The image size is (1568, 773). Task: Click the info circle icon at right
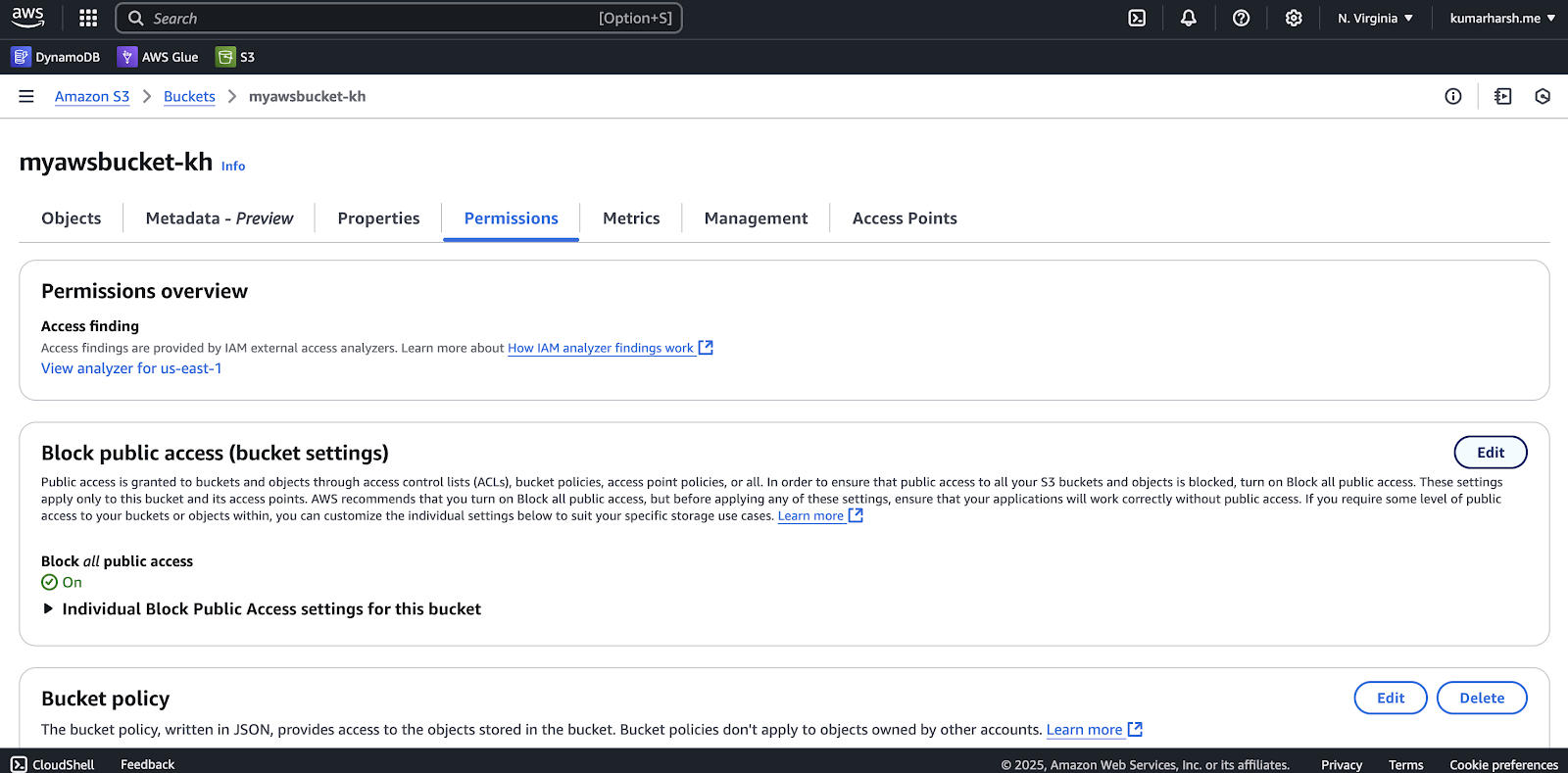pos(1453,96)
